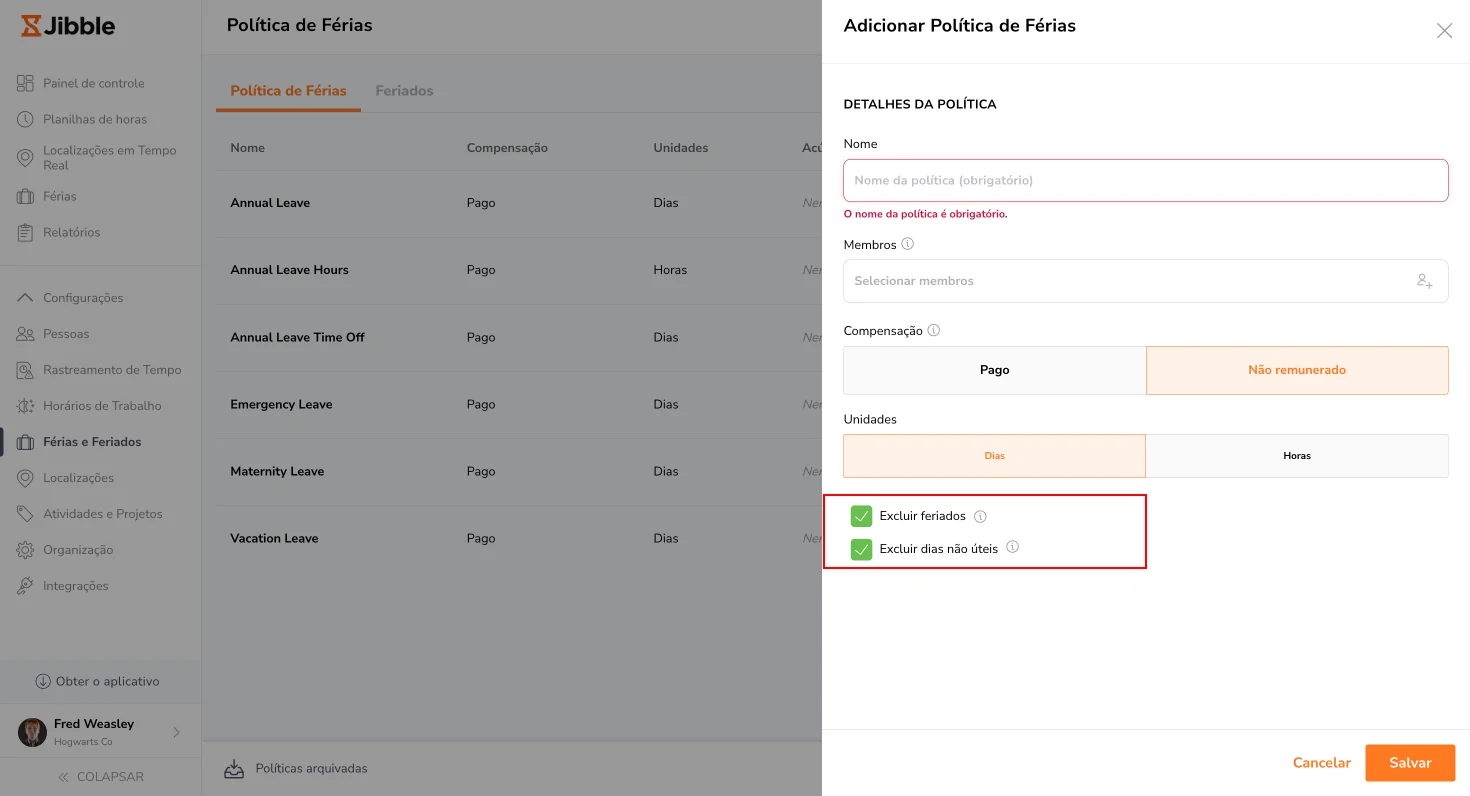This screenshot has height=796, width=1470.
Task: Go to Planilhas de horas
Action: click(x=95, y=119)
